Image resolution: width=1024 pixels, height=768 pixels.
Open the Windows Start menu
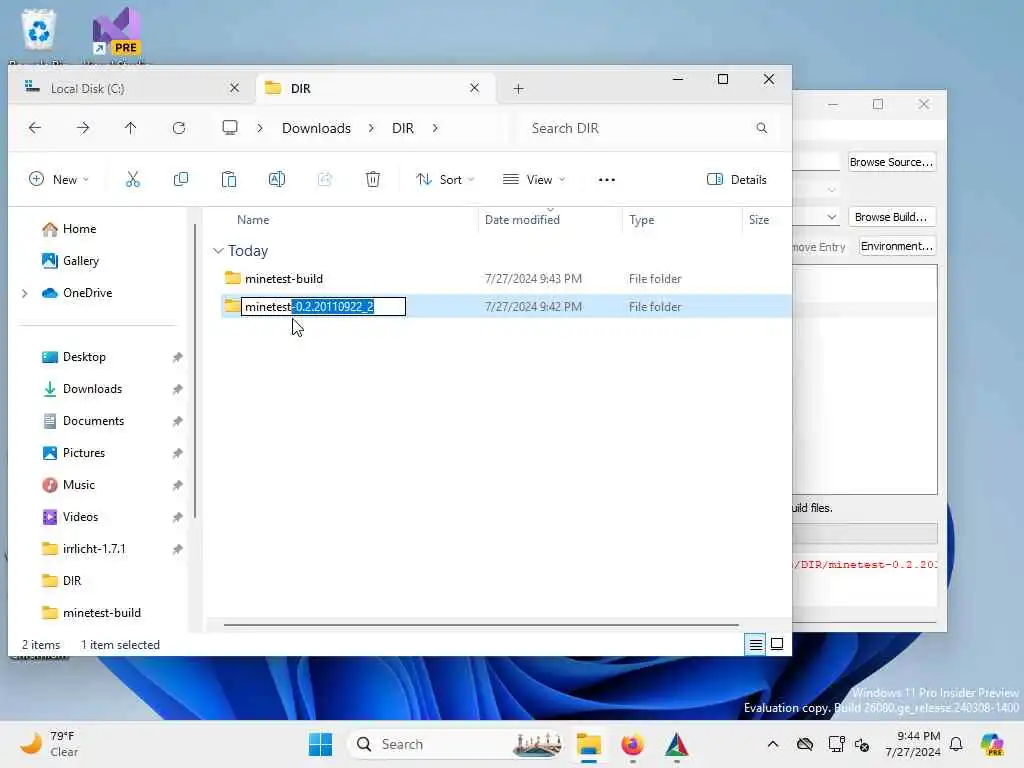(x=320, y=744)
